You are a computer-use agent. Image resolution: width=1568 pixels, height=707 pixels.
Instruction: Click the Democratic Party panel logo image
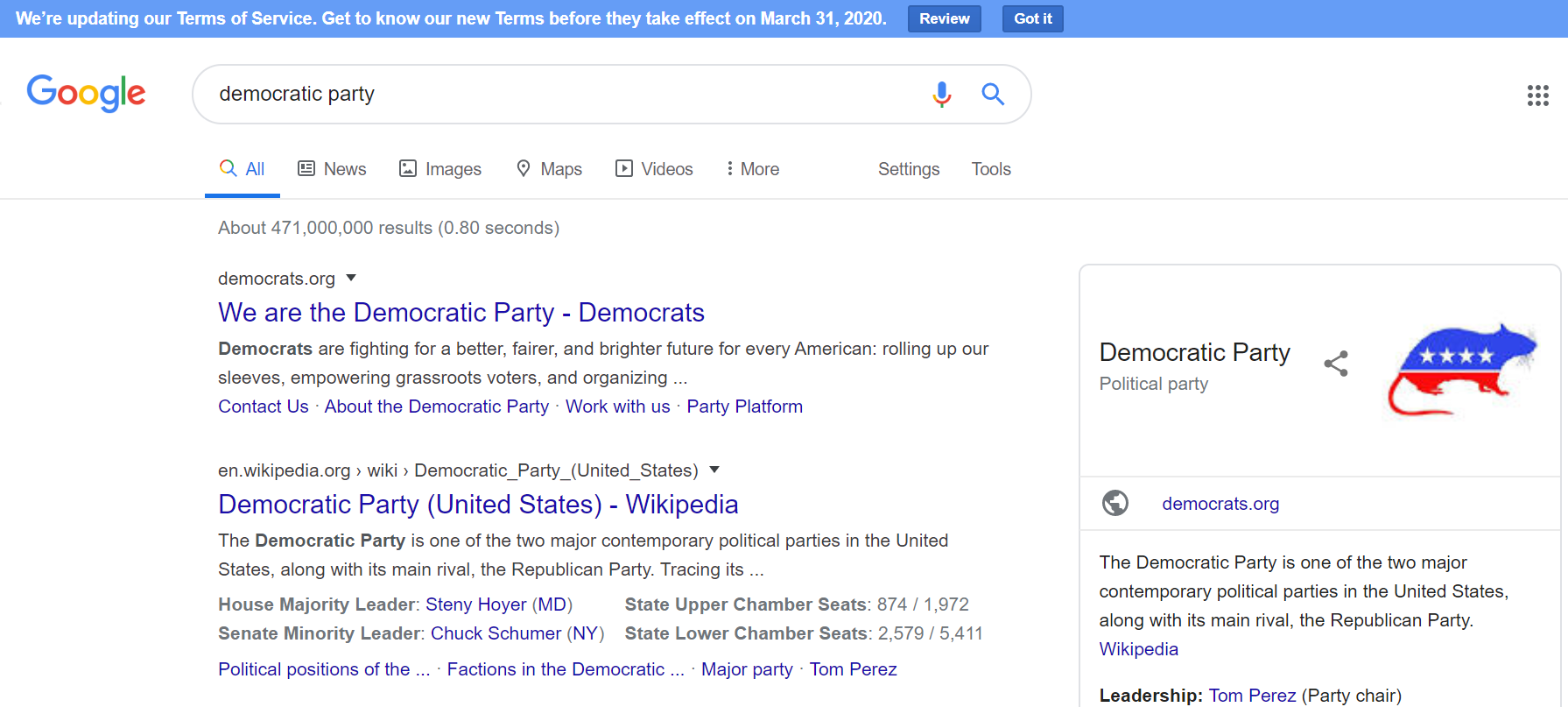(x=1462, y=368)
